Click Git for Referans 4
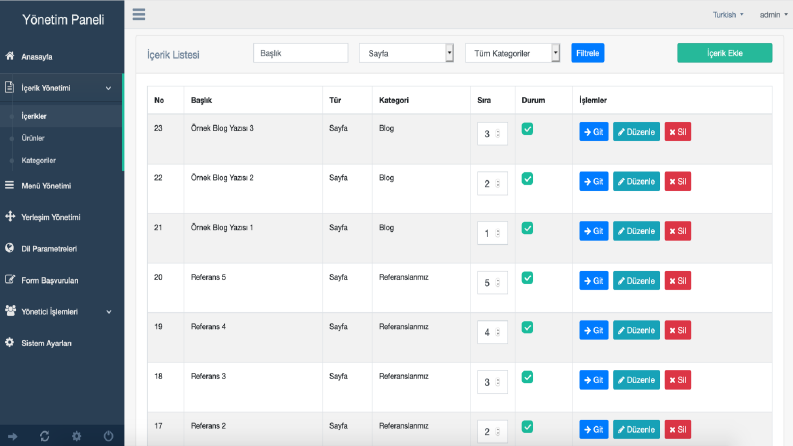The image size is (793, 446). (594, 330)
